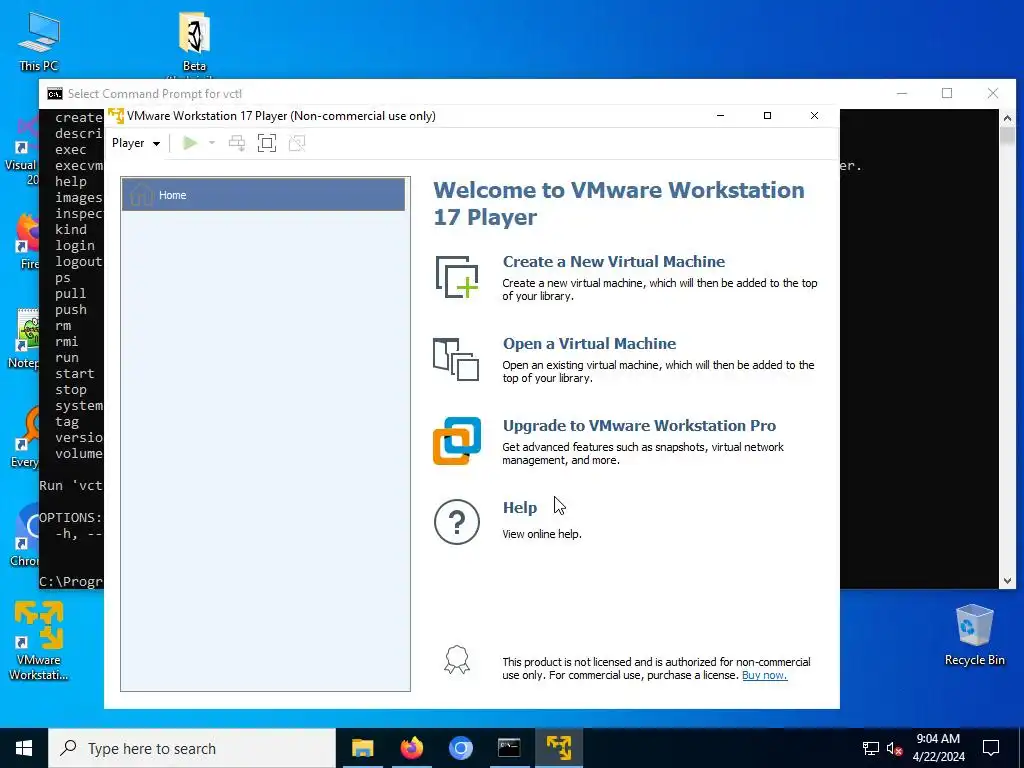Click the Help question mark icon
The image size is (1024, 768).
point(456,522)
